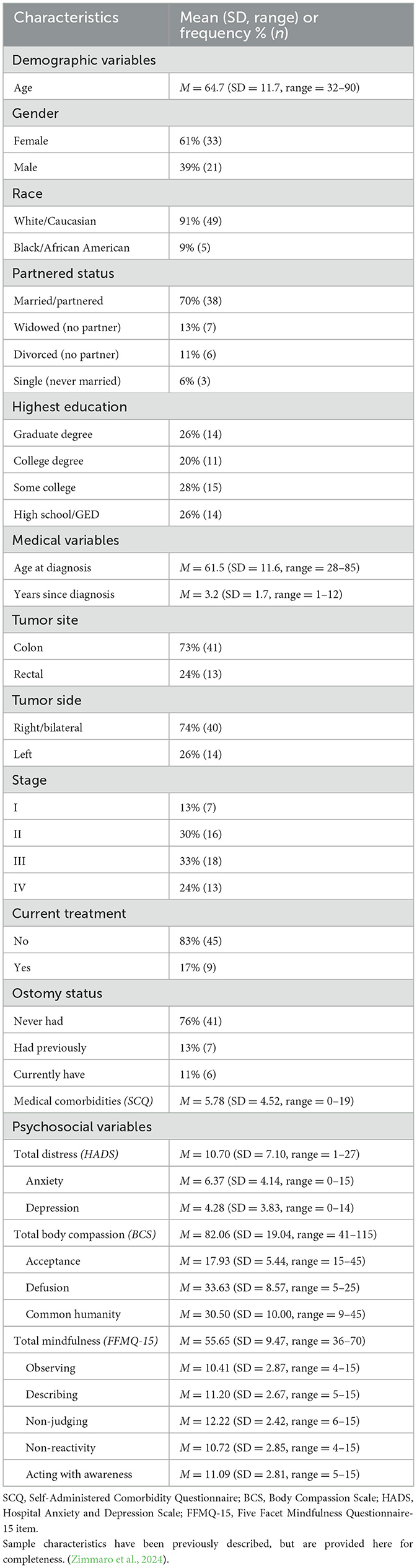Select the Psychosocial variables section heading

pyautogui.click(x=82, y=1126)
